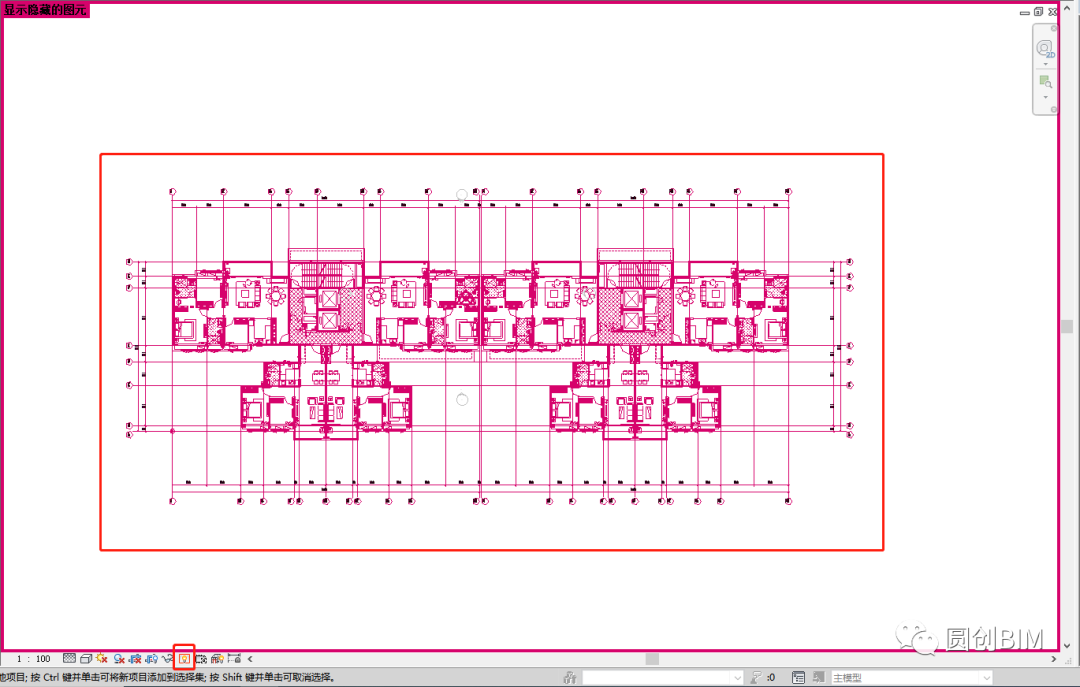The height and width of the screenshot is (687, 1080).
Task: Open the active workset dropdown
Action: (738, 678)
